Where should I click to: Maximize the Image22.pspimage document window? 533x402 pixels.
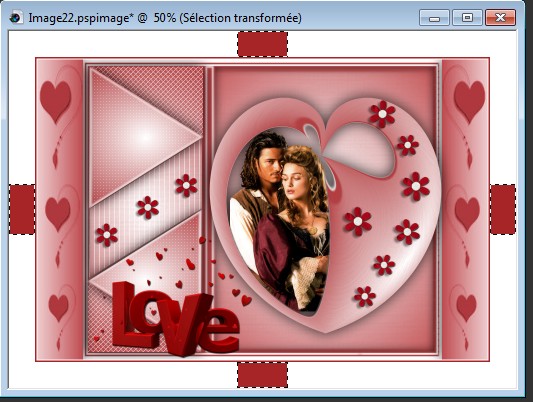[467, 17]
